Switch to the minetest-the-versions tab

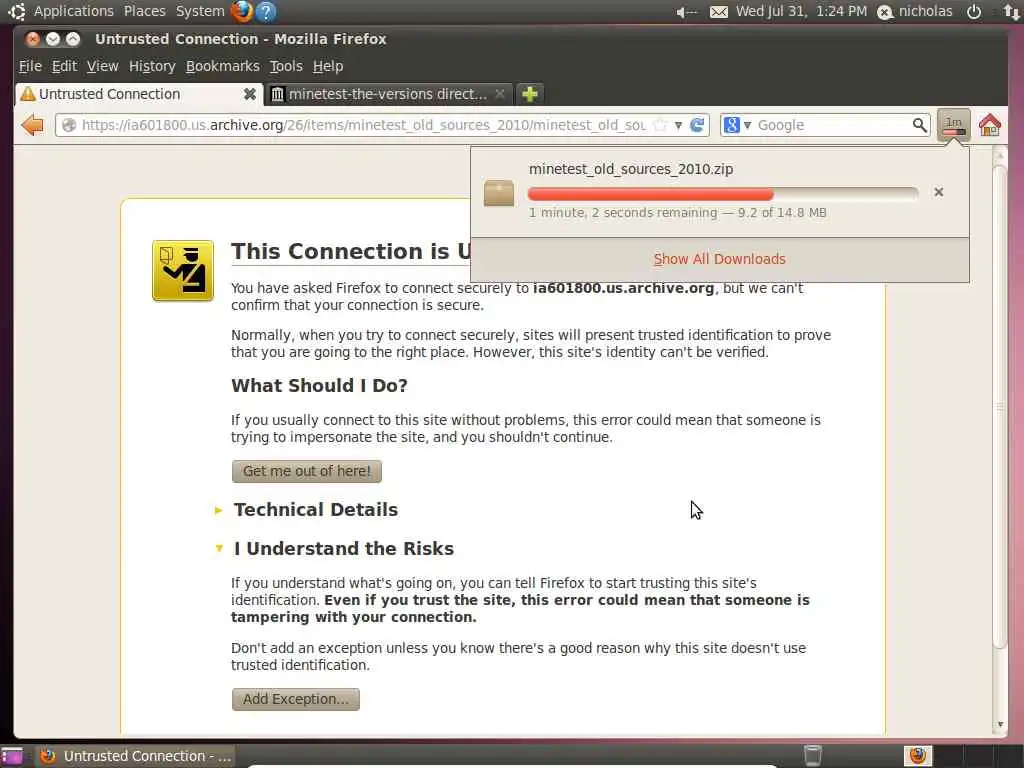coord(389,94)
